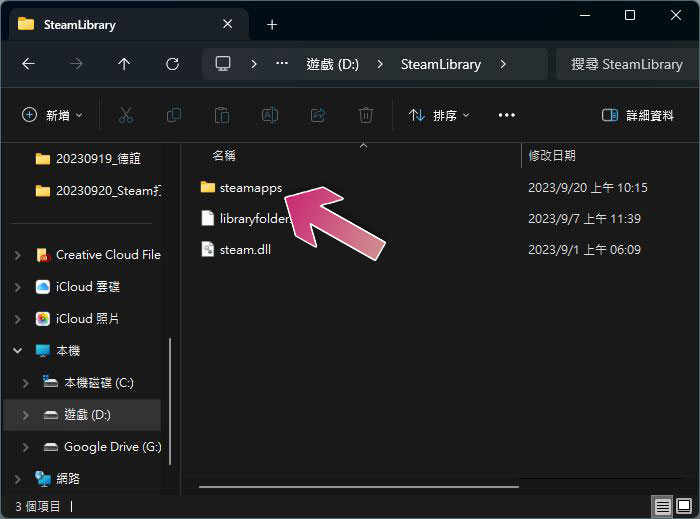Collapse the 本機 tree node
Viewport: 700px width, 519px height.
point(17,351)
